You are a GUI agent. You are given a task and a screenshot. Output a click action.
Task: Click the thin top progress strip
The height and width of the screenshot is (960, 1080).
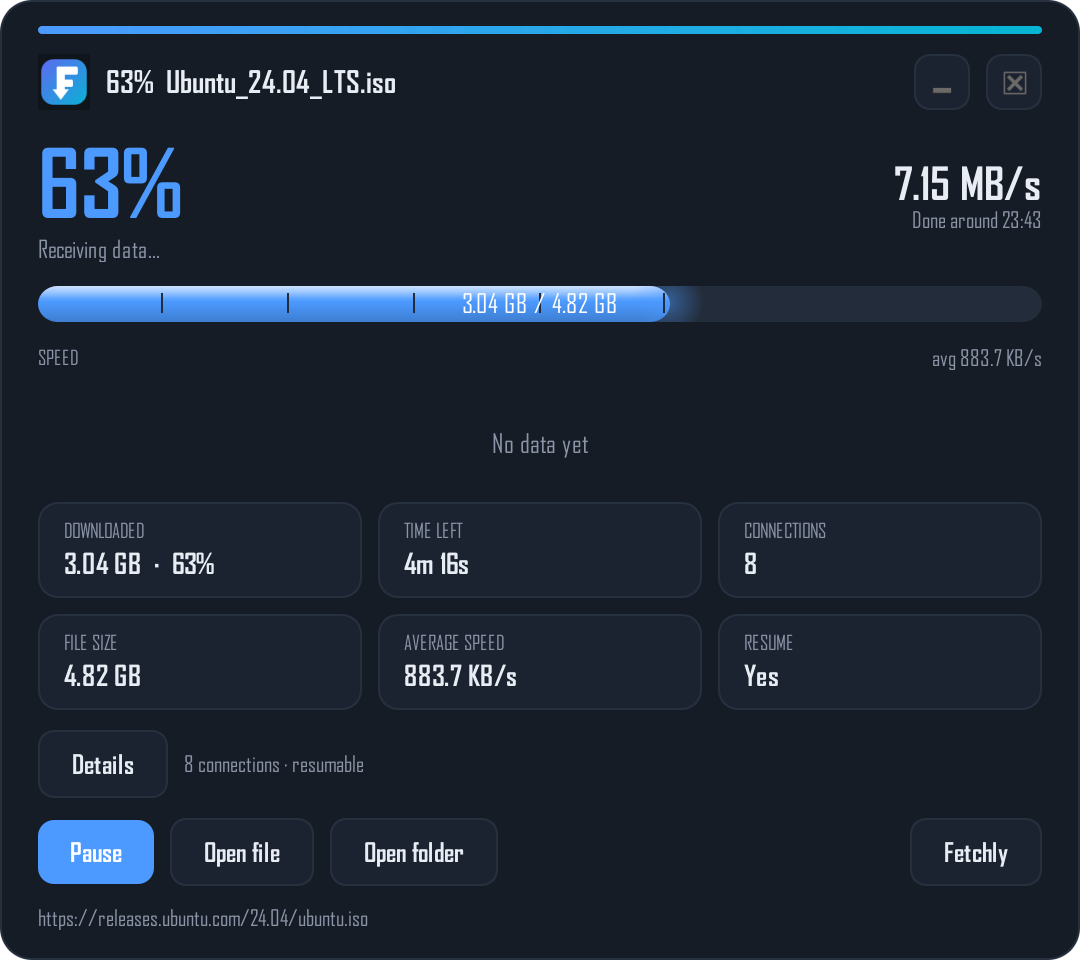pos(540,30)
